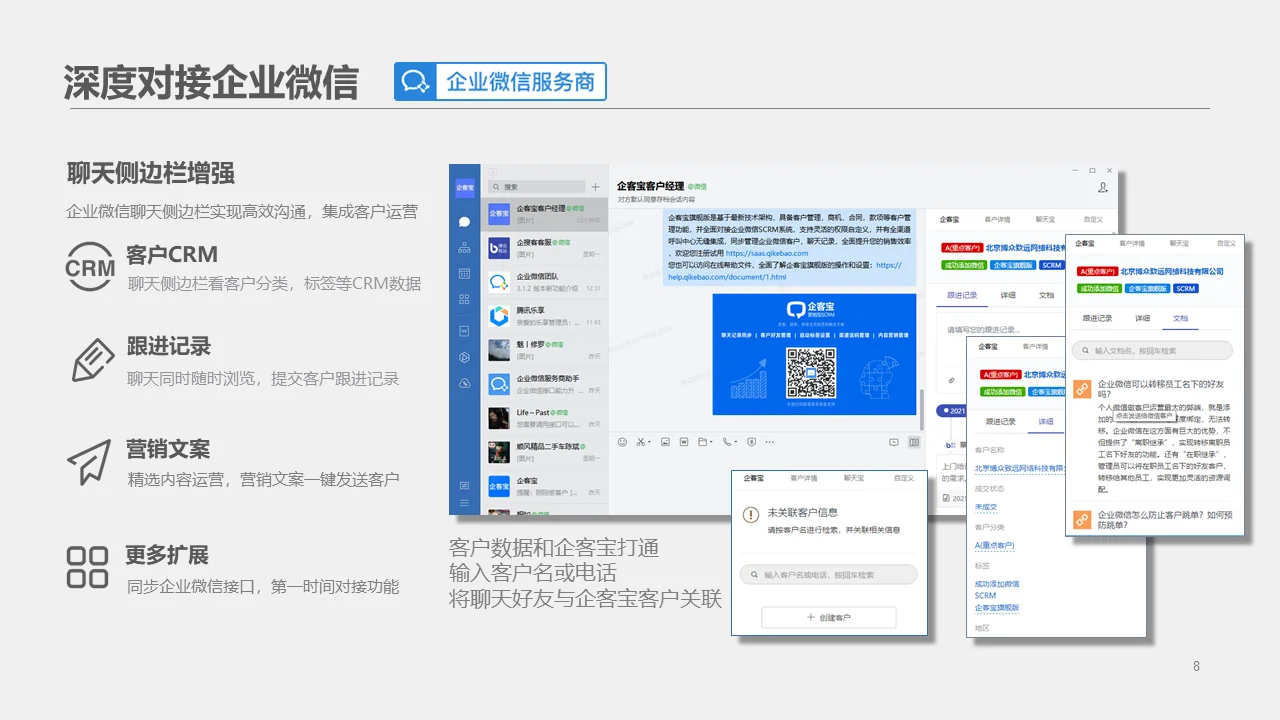
Task: Click the 企业微信服务商 badge in slide header
Action: [500, 82]
